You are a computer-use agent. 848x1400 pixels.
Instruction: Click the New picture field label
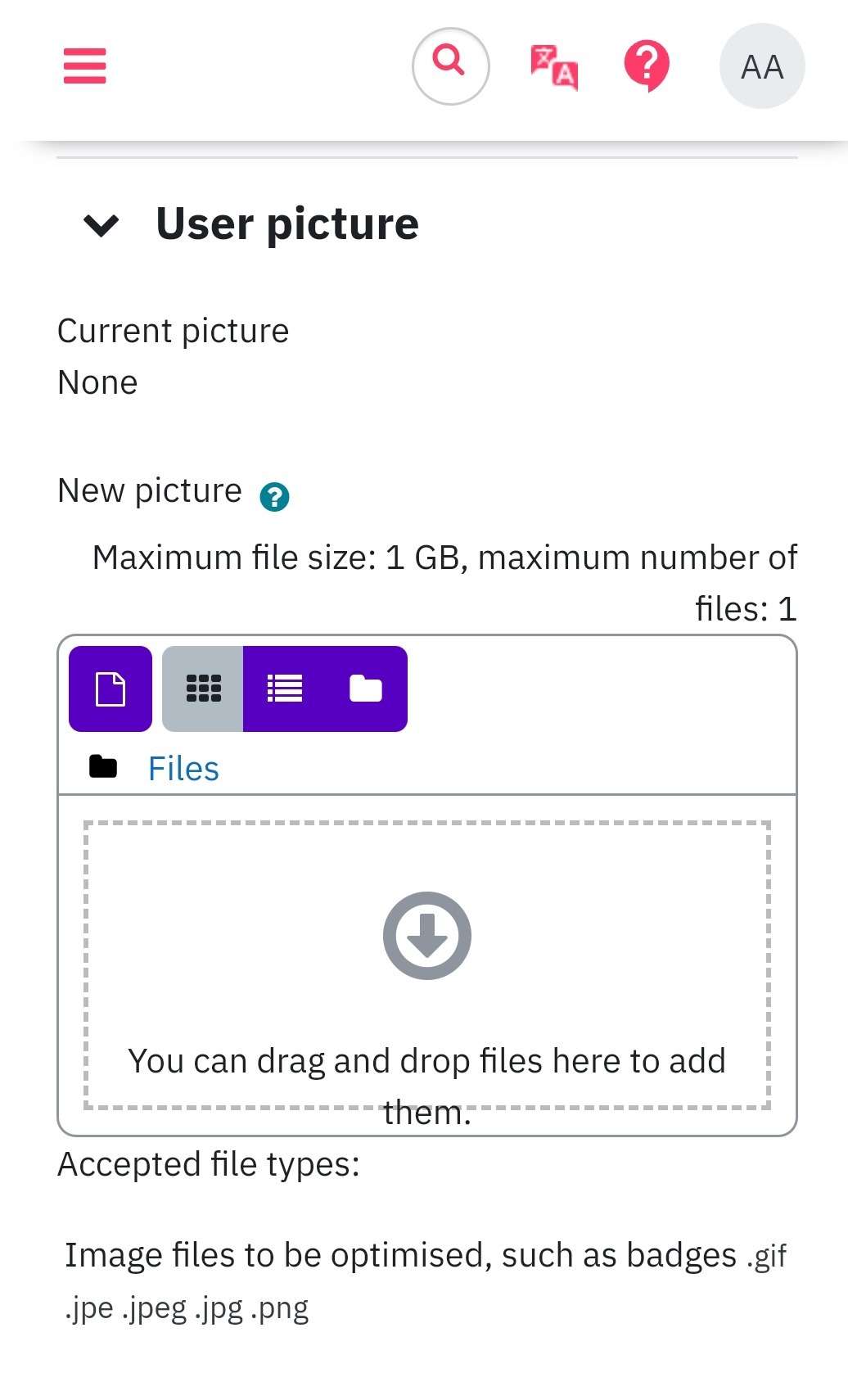pyautogui.click(x=150, y=491)
